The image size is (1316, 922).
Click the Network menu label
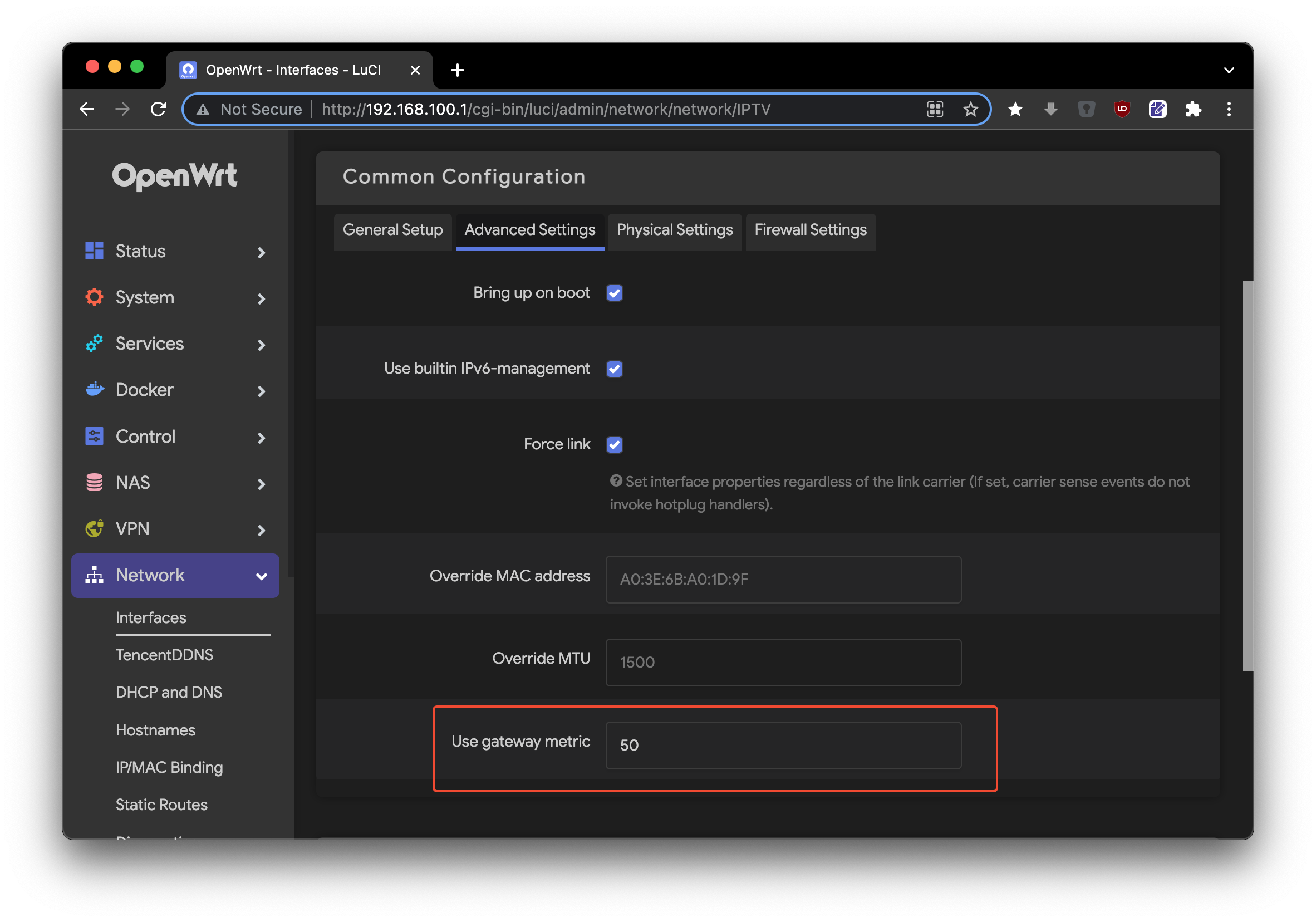tap(150, 575)
